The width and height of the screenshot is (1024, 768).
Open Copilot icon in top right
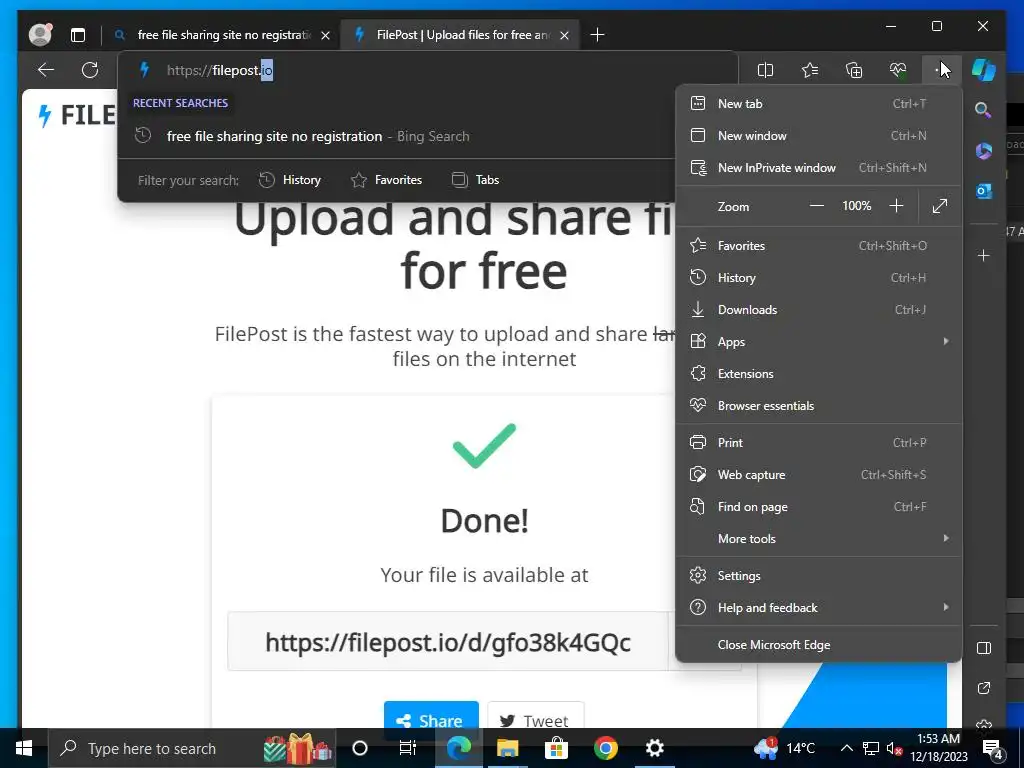[x=984, y=70]
